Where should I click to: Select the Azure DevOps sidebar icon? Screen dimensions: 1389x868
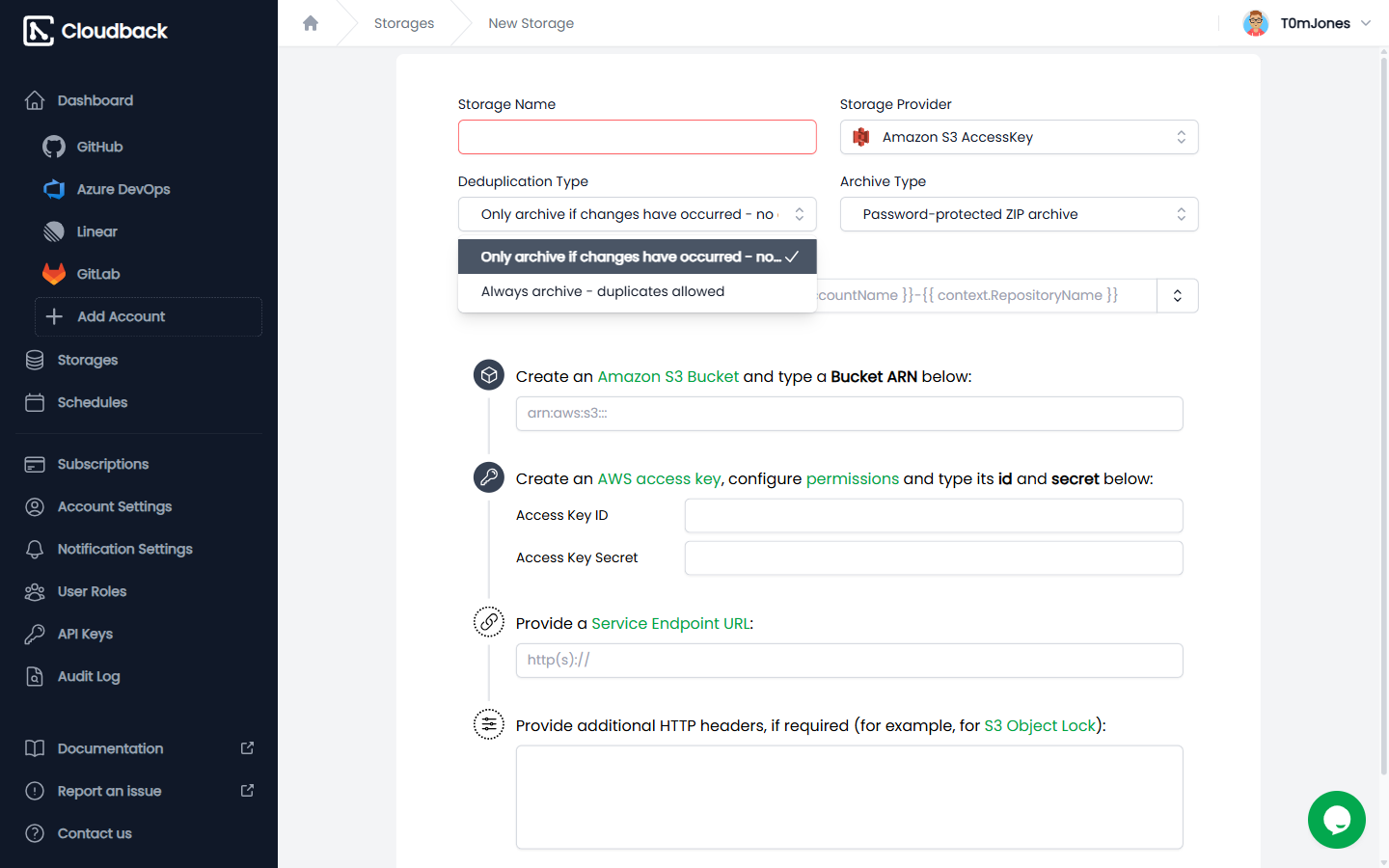pyautogui.click(x=54, y=189)
